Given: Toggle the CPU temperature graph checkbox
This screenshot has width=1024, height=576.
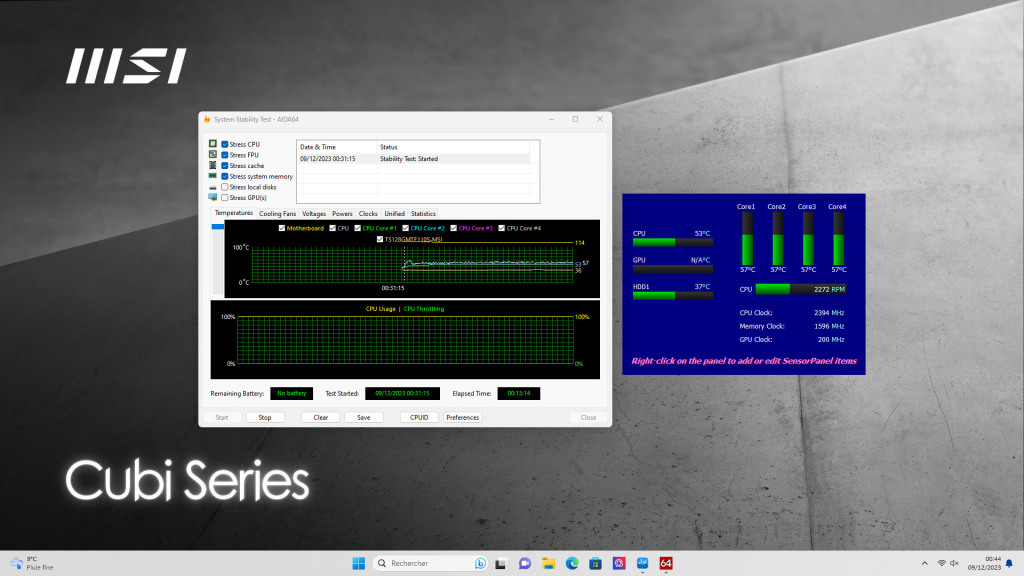Looking at the screenshot, I should pos(332,228).
